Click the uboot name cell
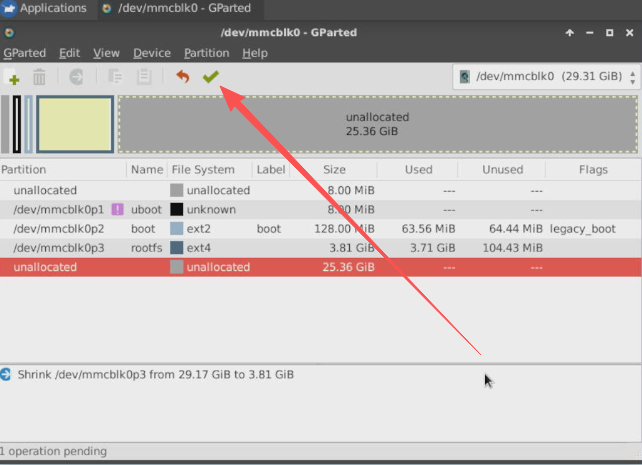This screenshot has height=465, width=642. click(x=146, y=210)
